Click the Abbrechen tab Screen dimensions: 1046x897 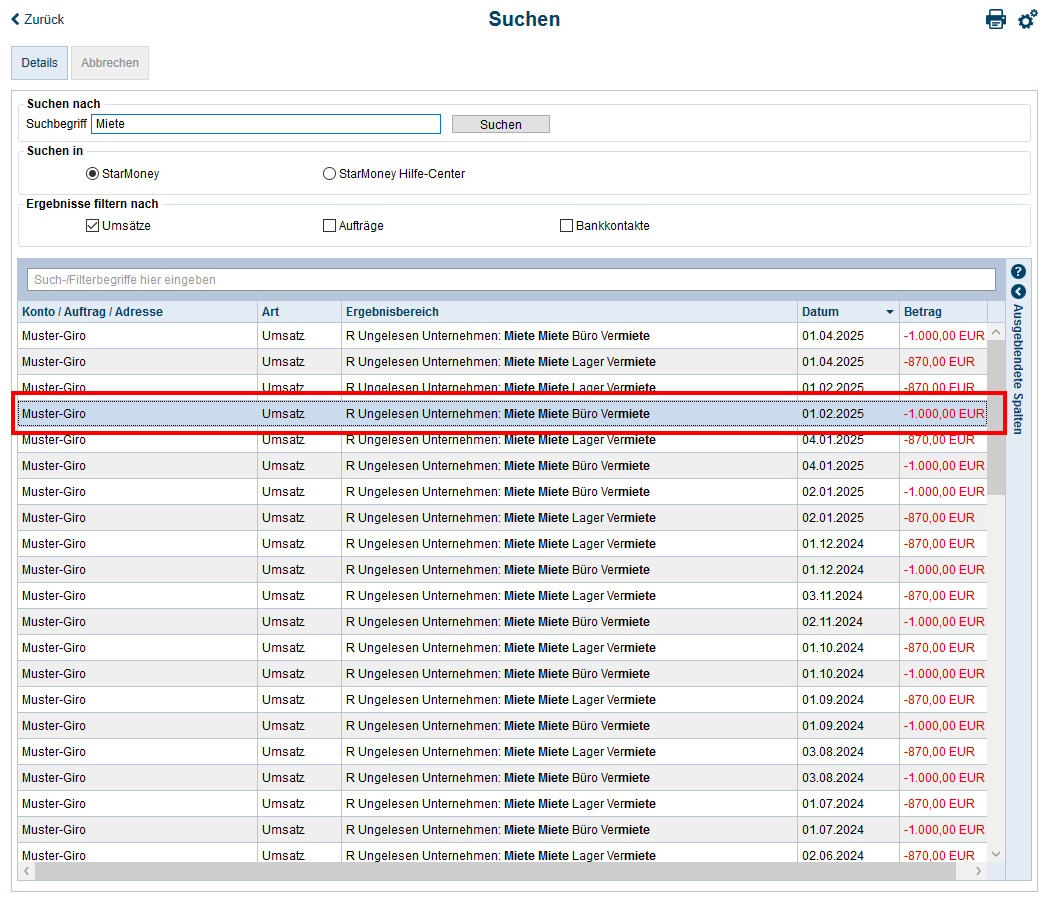[x=110, y=63]
